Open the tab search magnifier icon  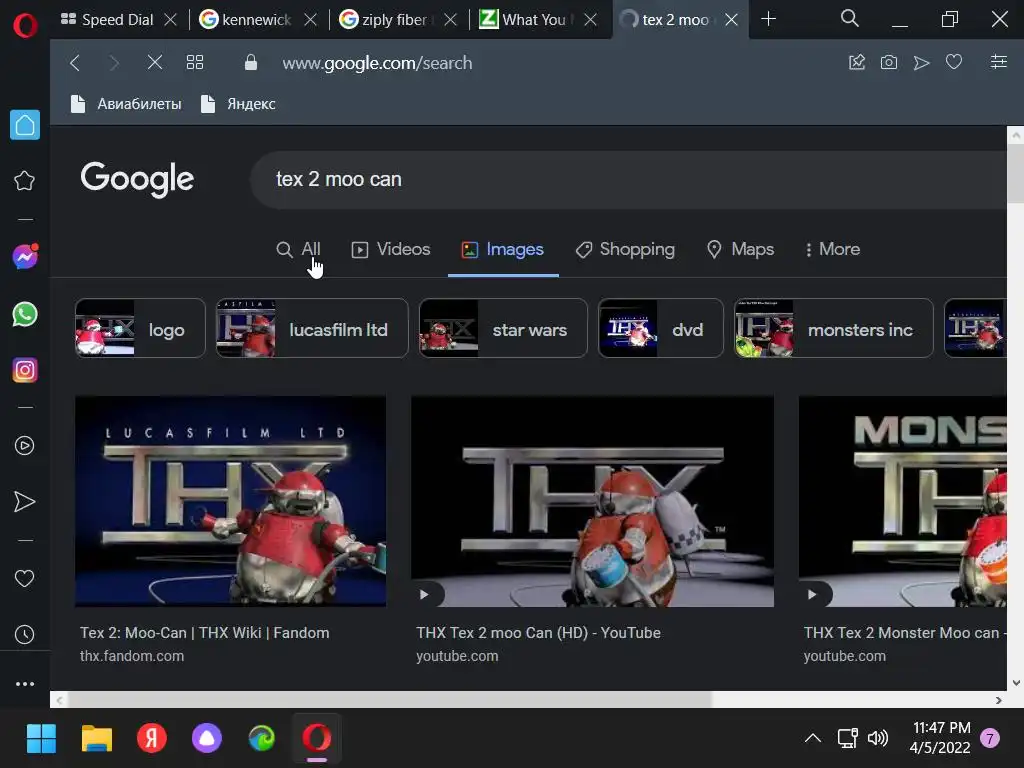pos(850,18)
